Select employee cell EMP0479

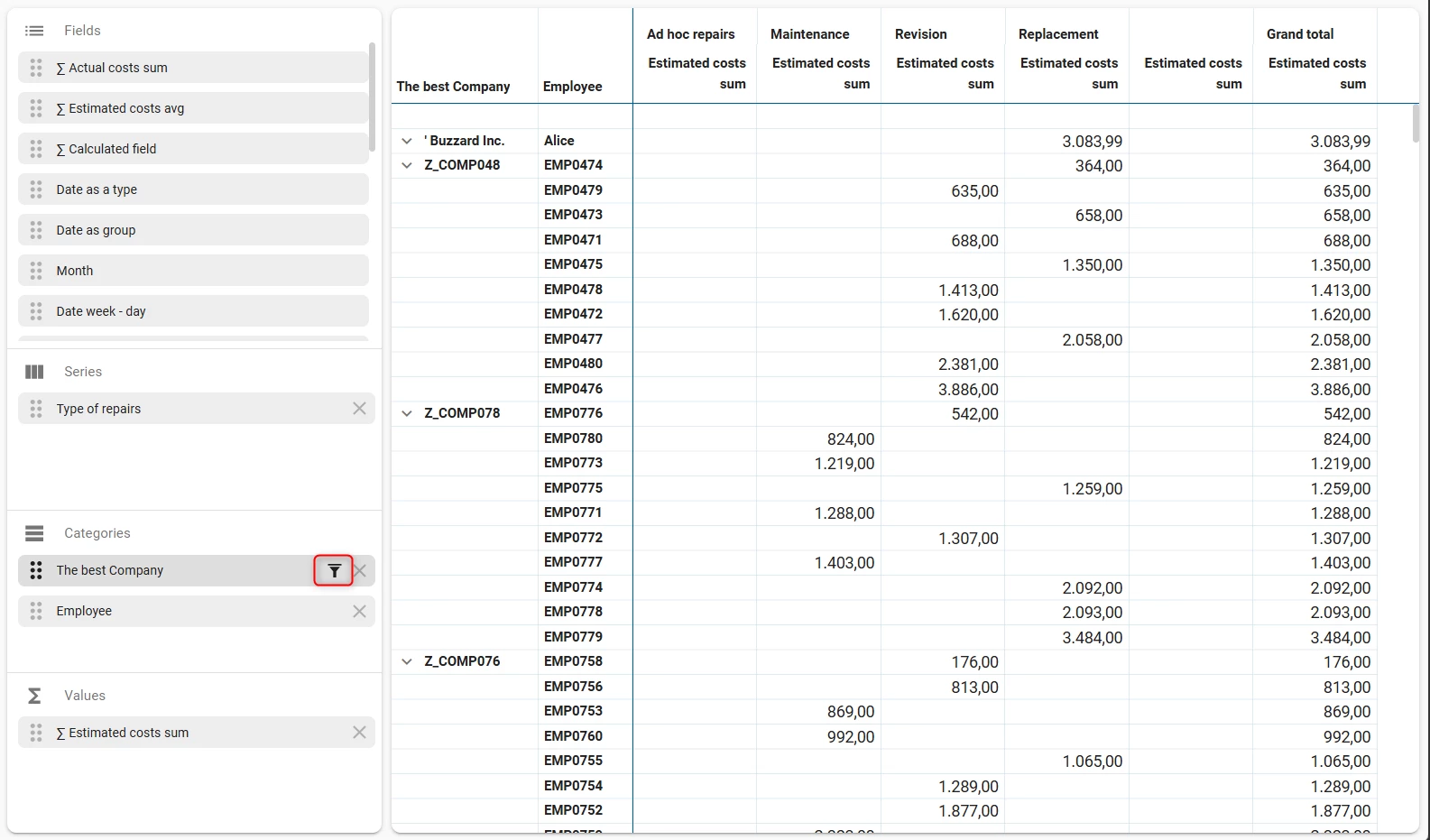pos(573,190)
